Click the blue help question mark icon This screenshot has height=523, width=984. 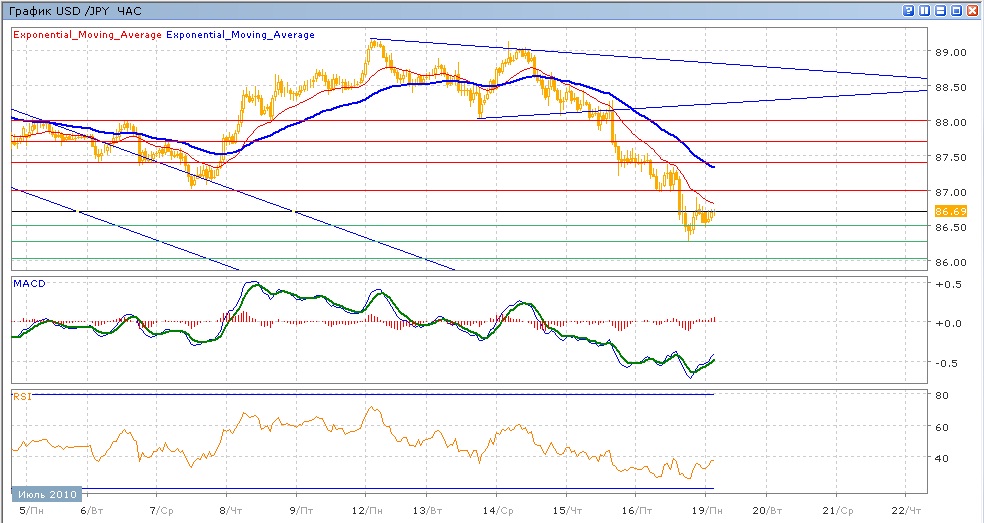click(908, 9)
